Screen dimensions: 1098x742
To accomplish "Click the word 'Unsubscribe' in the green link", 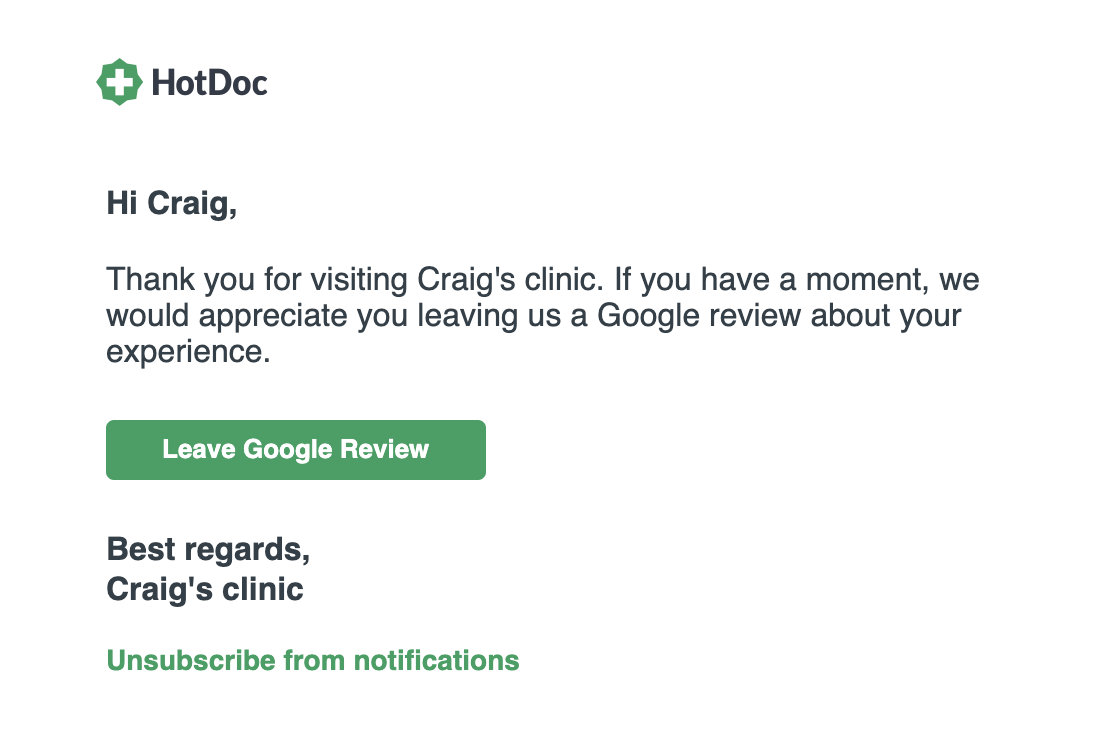I will click(191, 660).
